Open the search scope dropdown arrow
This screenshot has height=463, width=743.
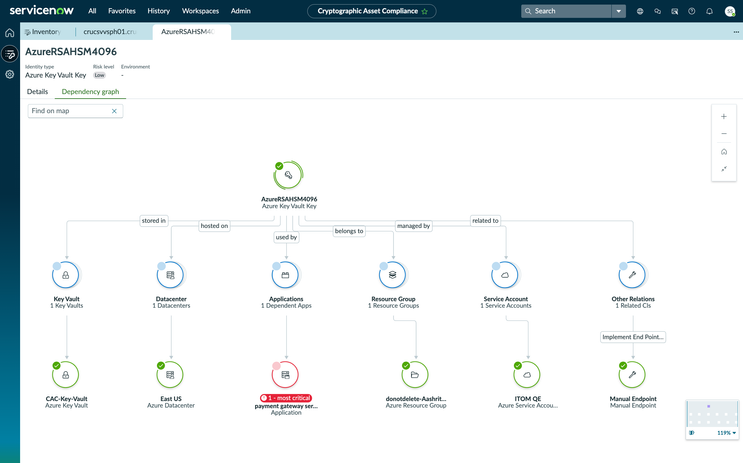618,11
